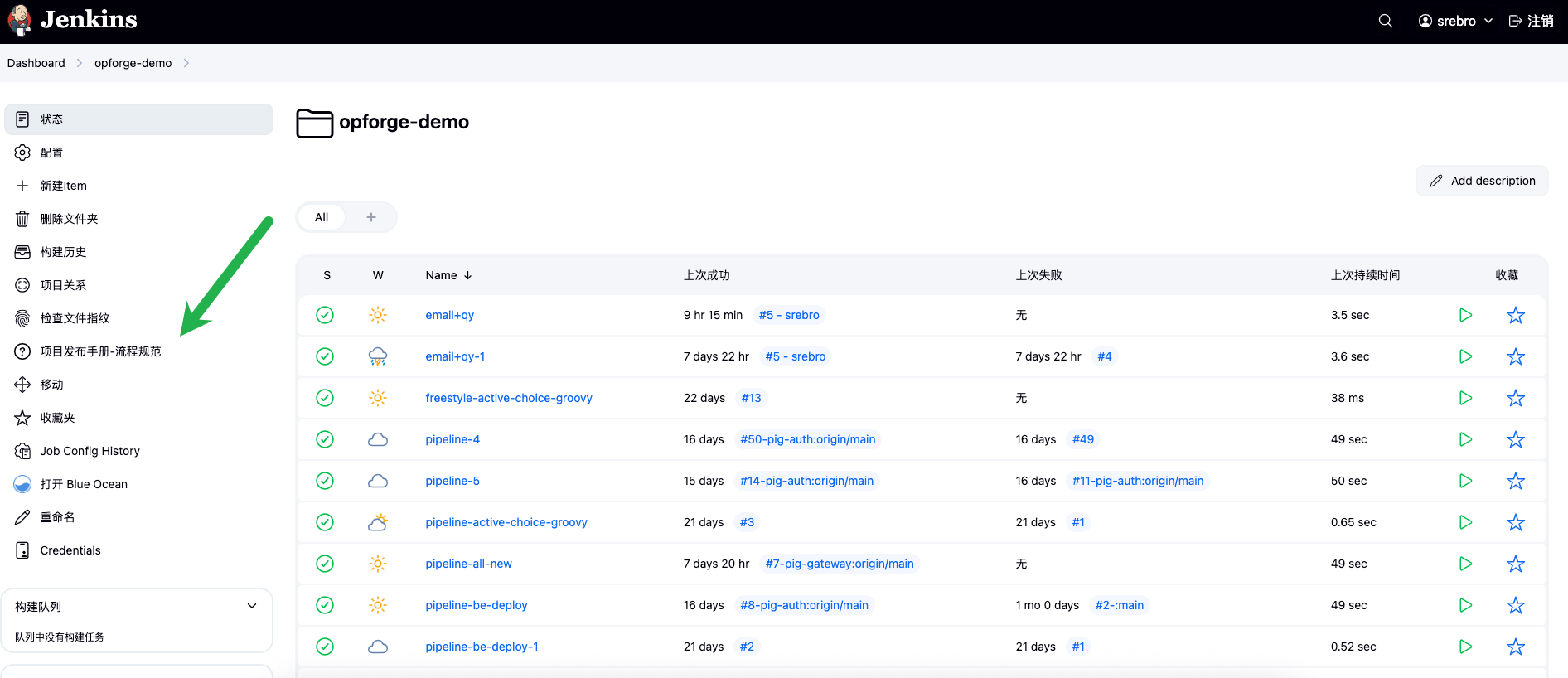Click the search magnifier icon in header
The image size is (1568, 678).
[x=1385, y=21]
